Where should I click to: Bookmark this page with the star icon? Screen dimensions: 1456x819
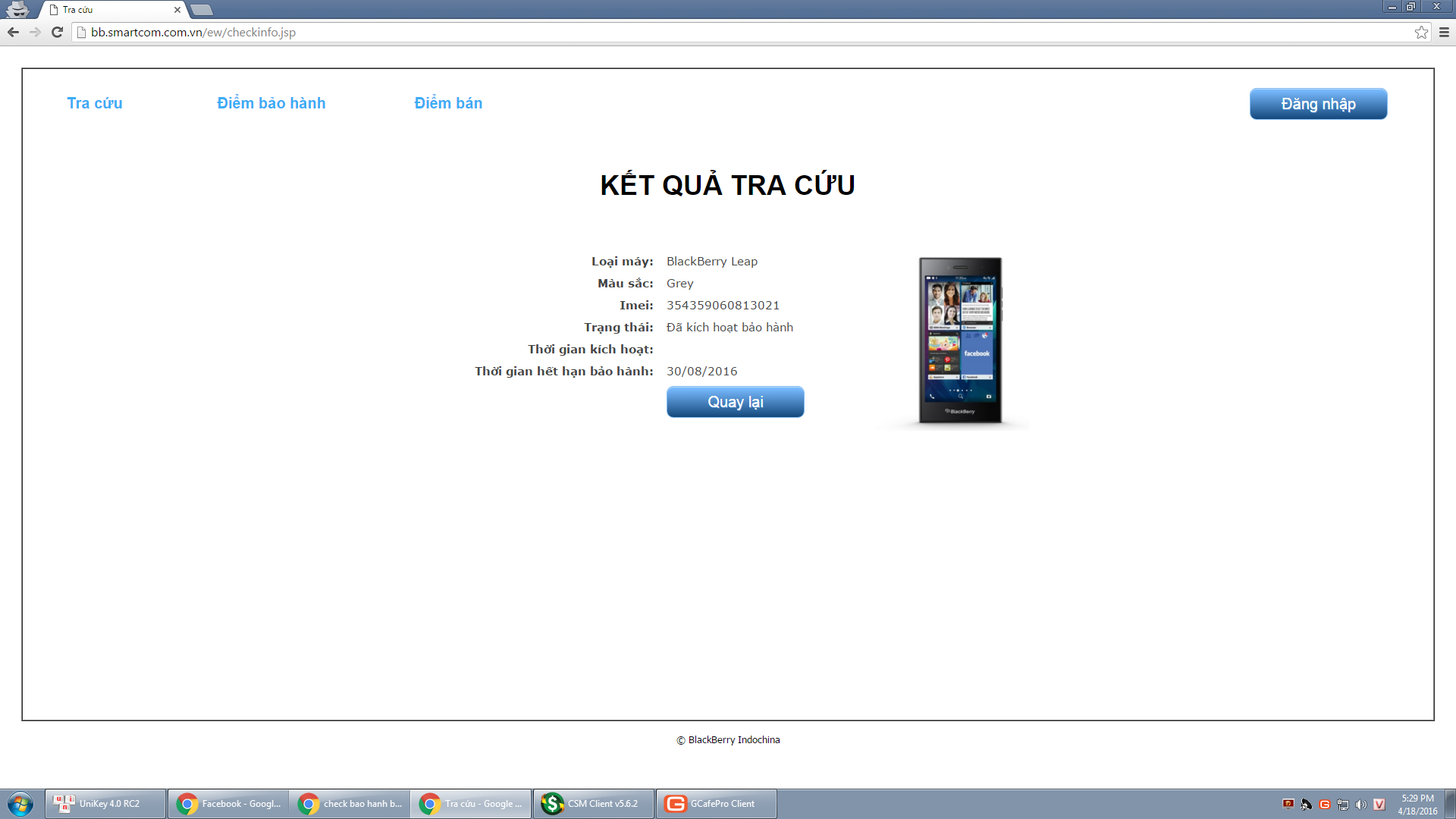coord(1421,32)
